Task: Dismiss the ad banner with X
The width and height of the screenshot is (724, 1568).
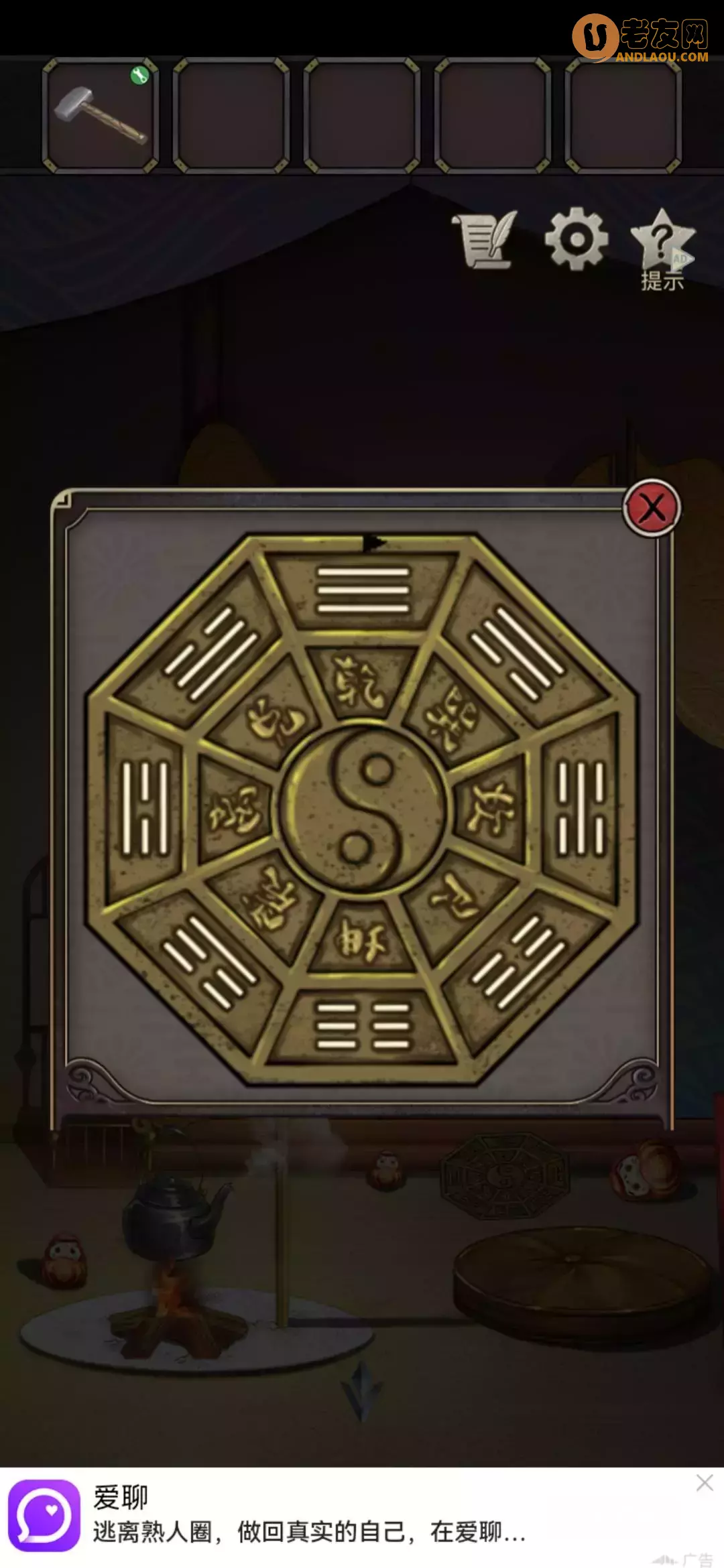Action: 705,1483
